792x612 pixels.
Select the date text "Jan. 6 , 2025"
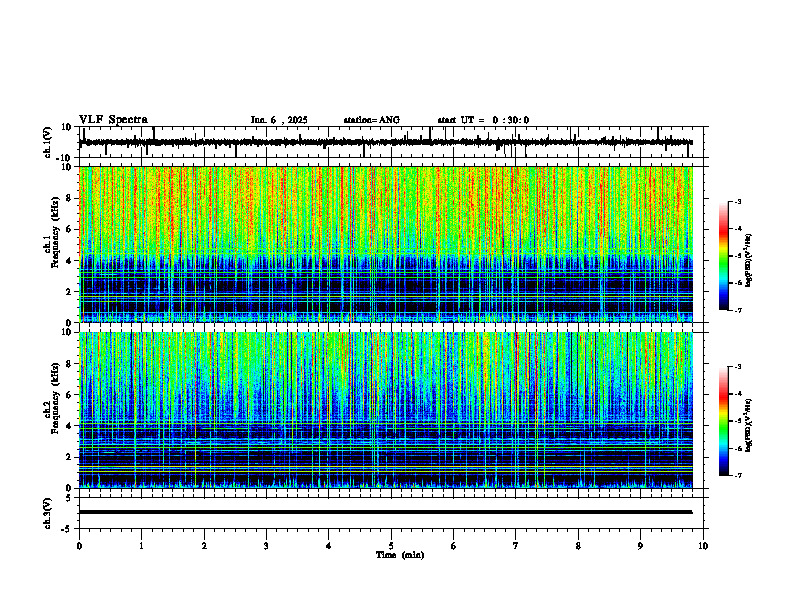pos(279,120)
